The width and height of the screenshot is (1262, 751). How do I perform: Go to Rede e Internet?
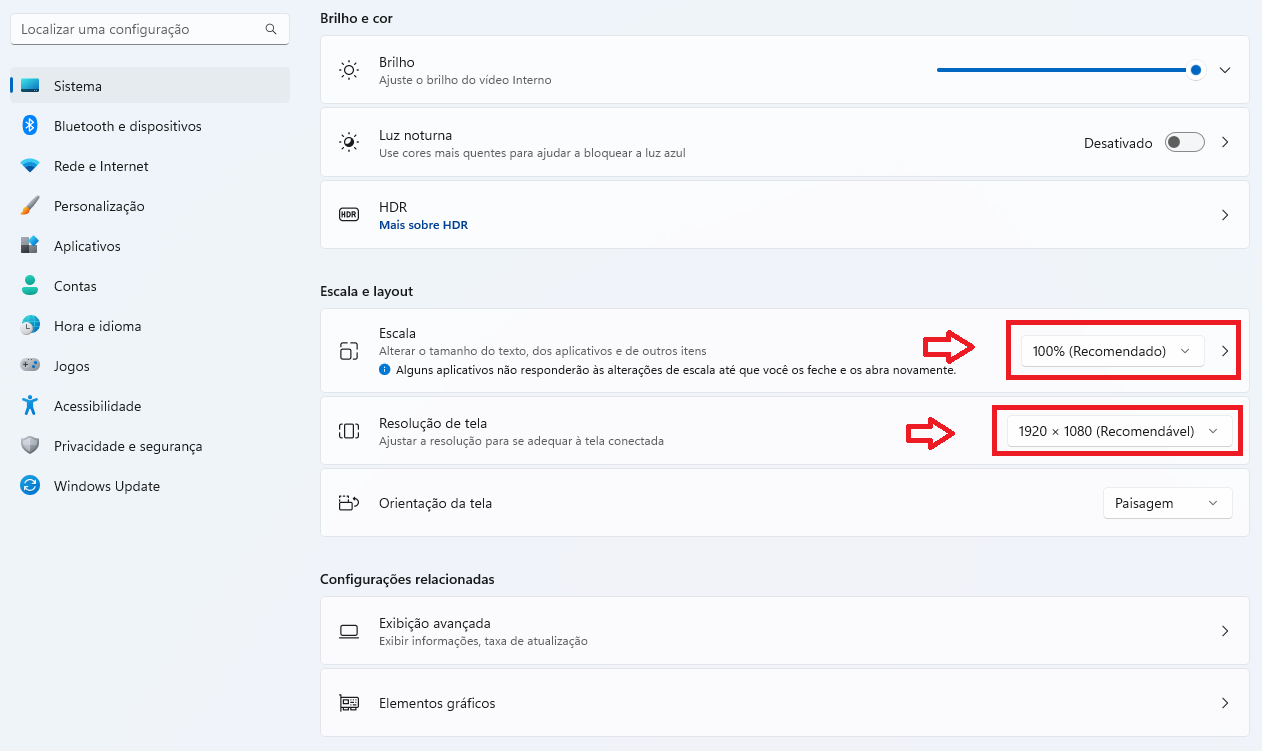(150, 166)
